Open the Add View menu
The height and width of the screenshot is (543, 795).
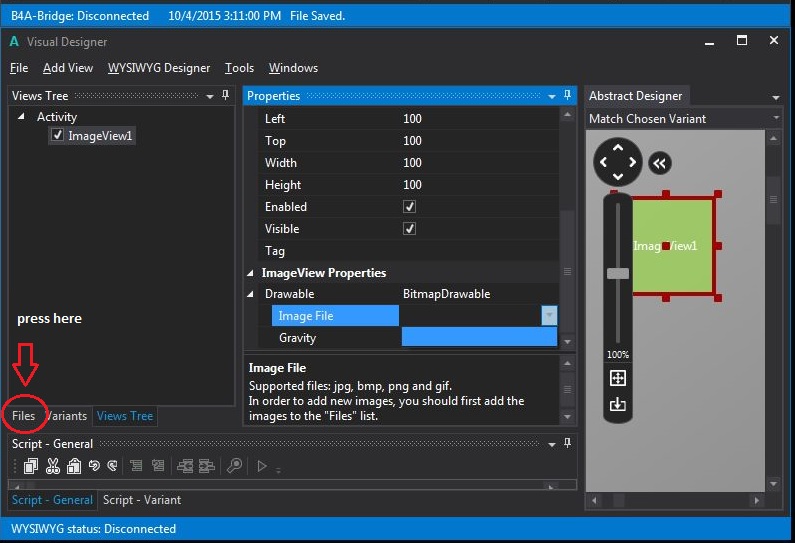(68, 68)
